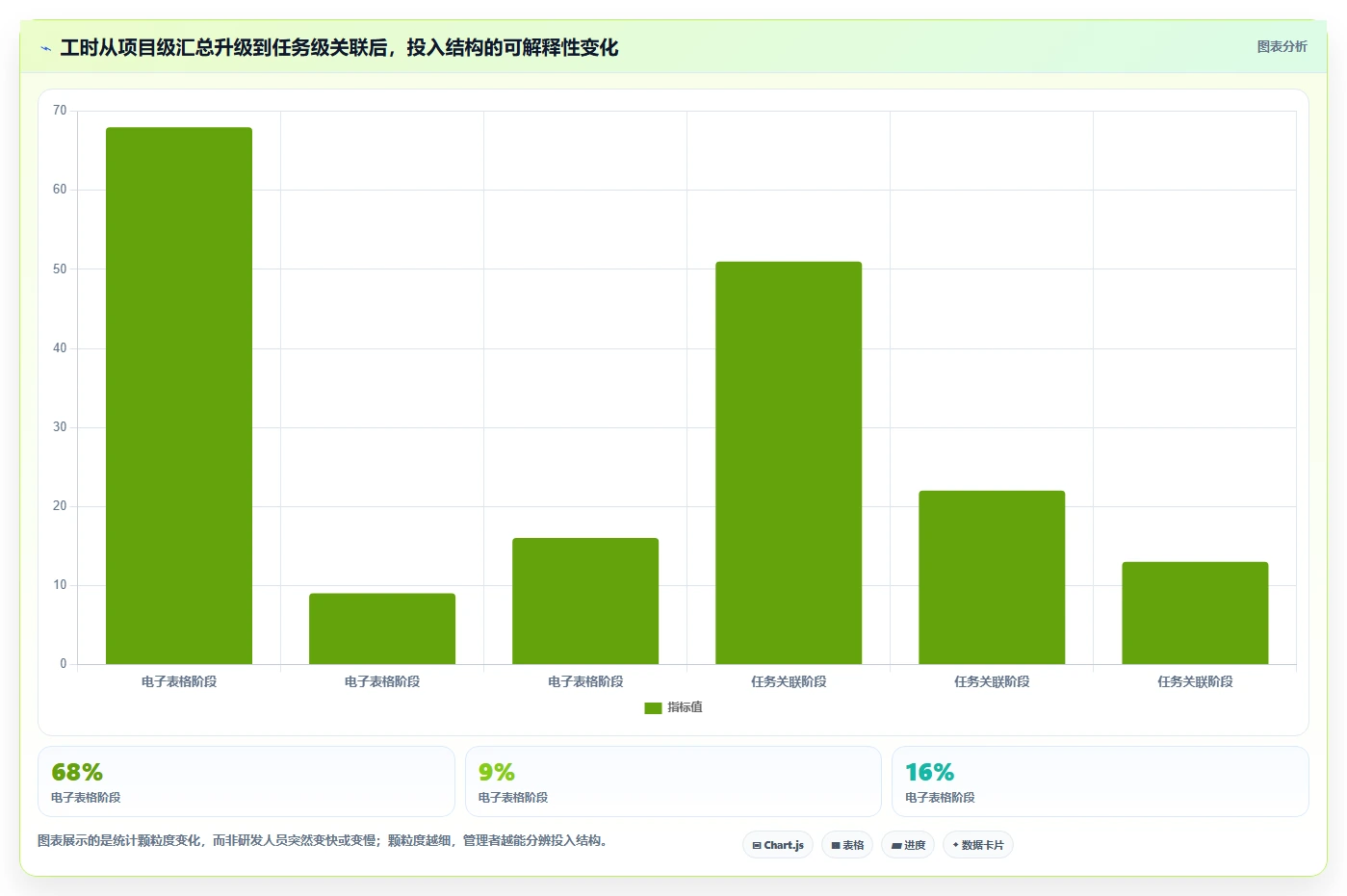Click the y-axis tick label 30
This screenshot has height=896, width=1347.
[x=60, y=427]
